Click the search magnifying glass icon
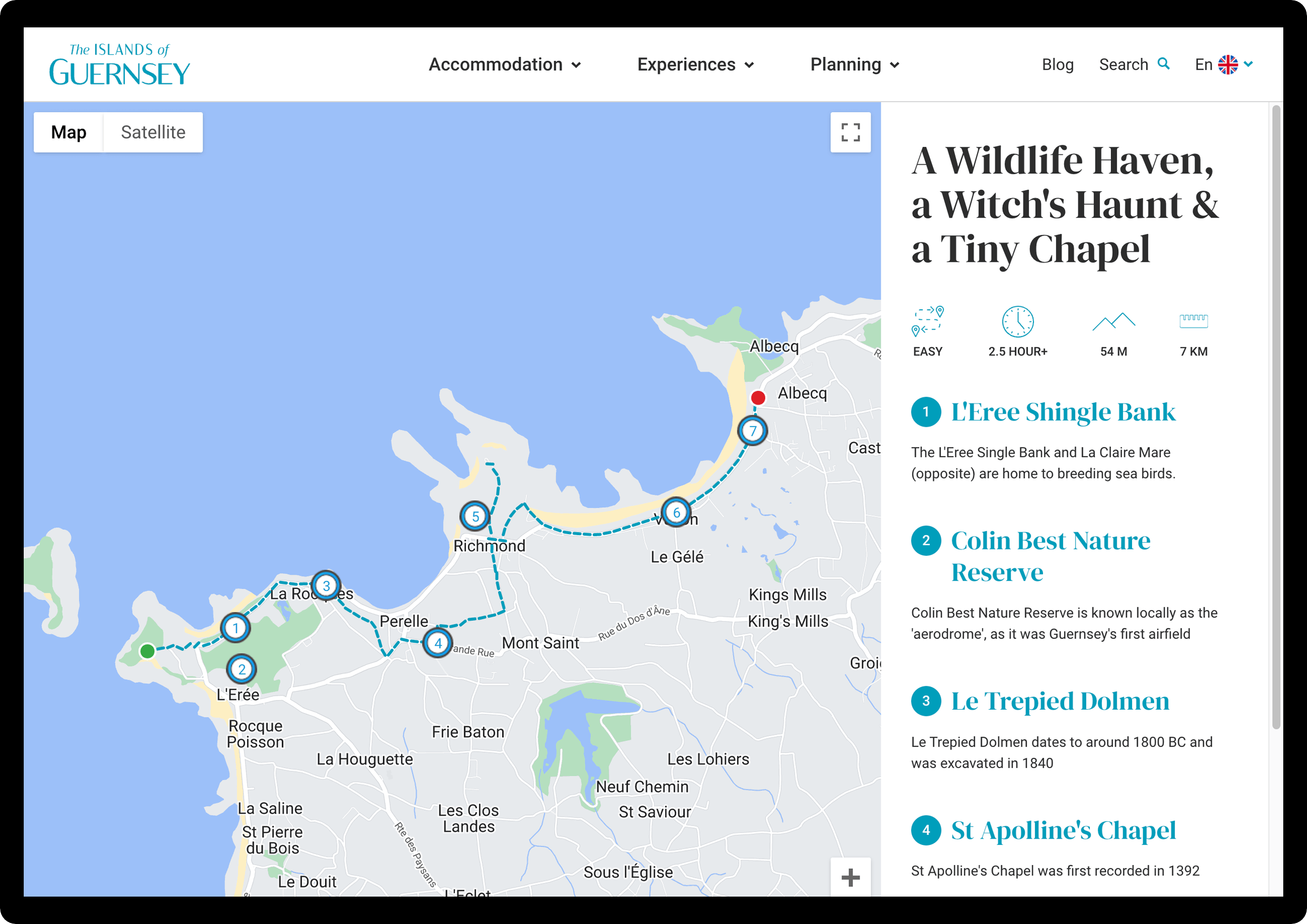 1164,64
